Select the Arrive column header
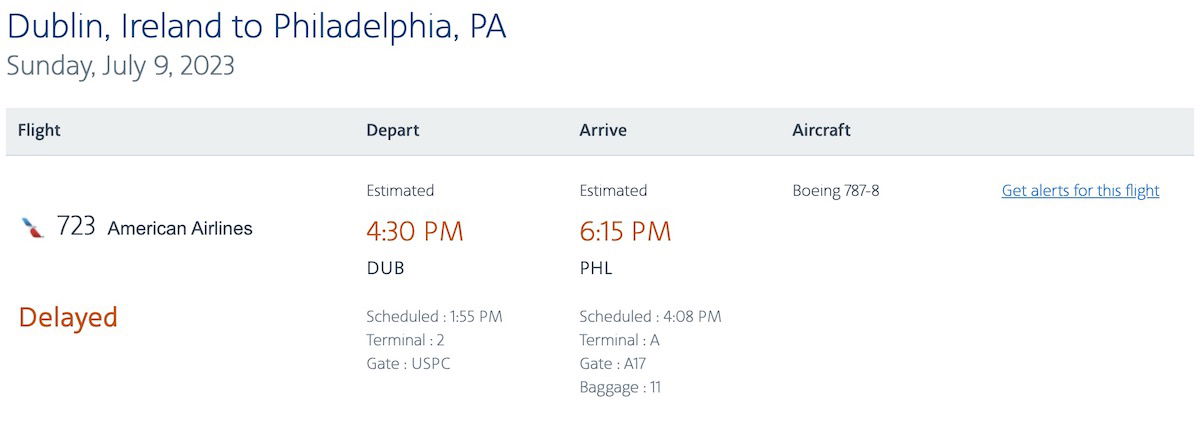The width and height of the screenshot is (1200, 429). (603, 130)
